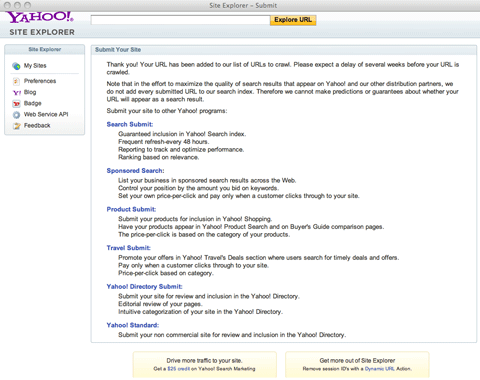
Task: Open the Feedback sidebar link
Action: tap(37, 126)
